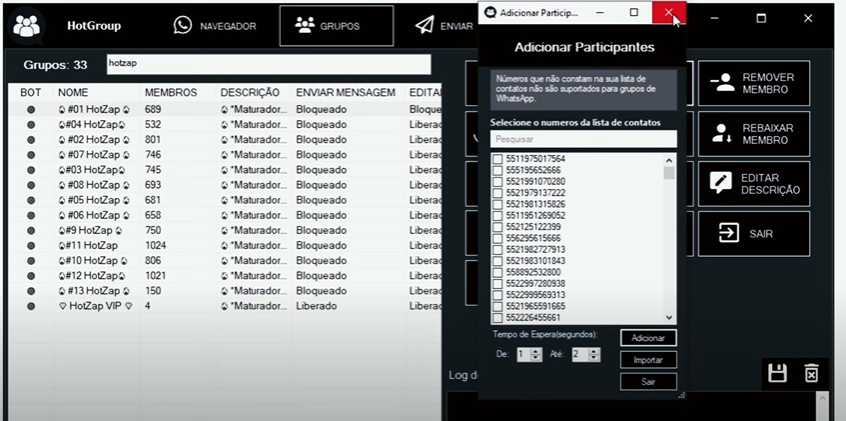The image size is (846, 421).
Task: Minimize the Adicionar Participantes dialog
Action: [x=600, y=12]
